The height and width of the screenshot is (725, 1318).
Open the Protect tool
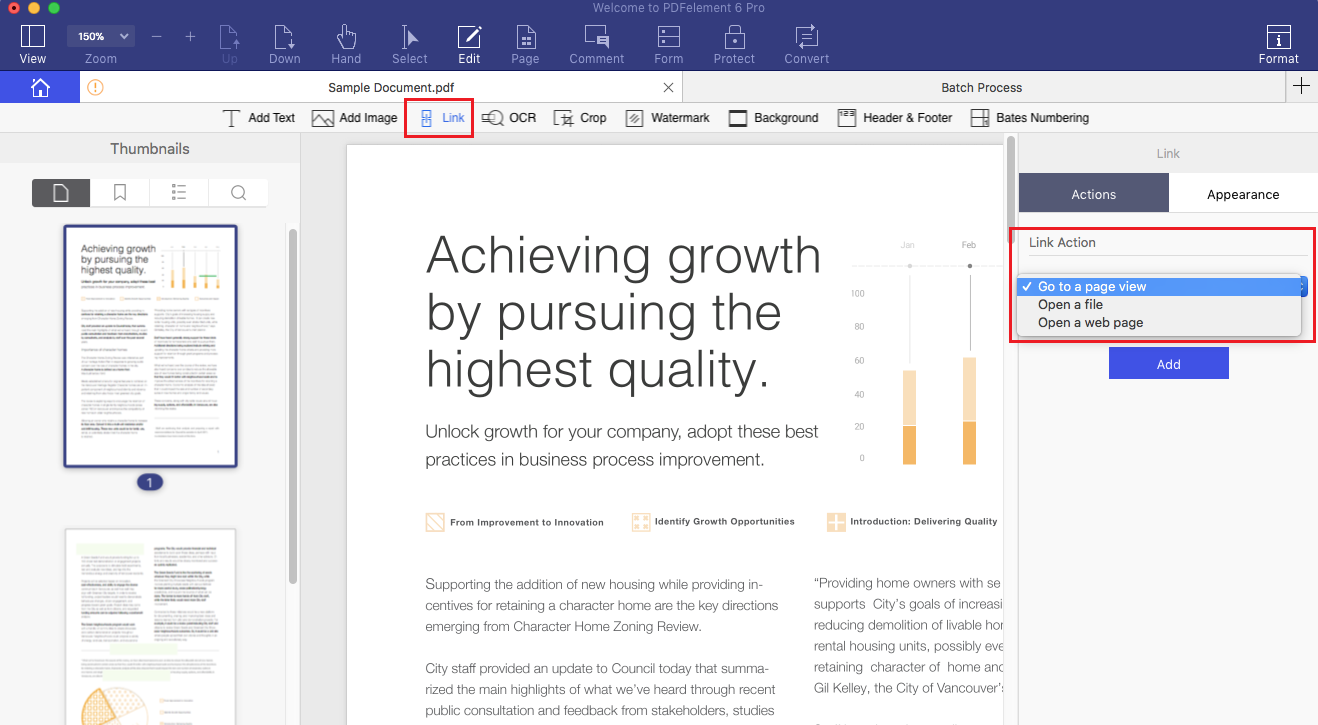pyautogui.click(x=734, y=44)
